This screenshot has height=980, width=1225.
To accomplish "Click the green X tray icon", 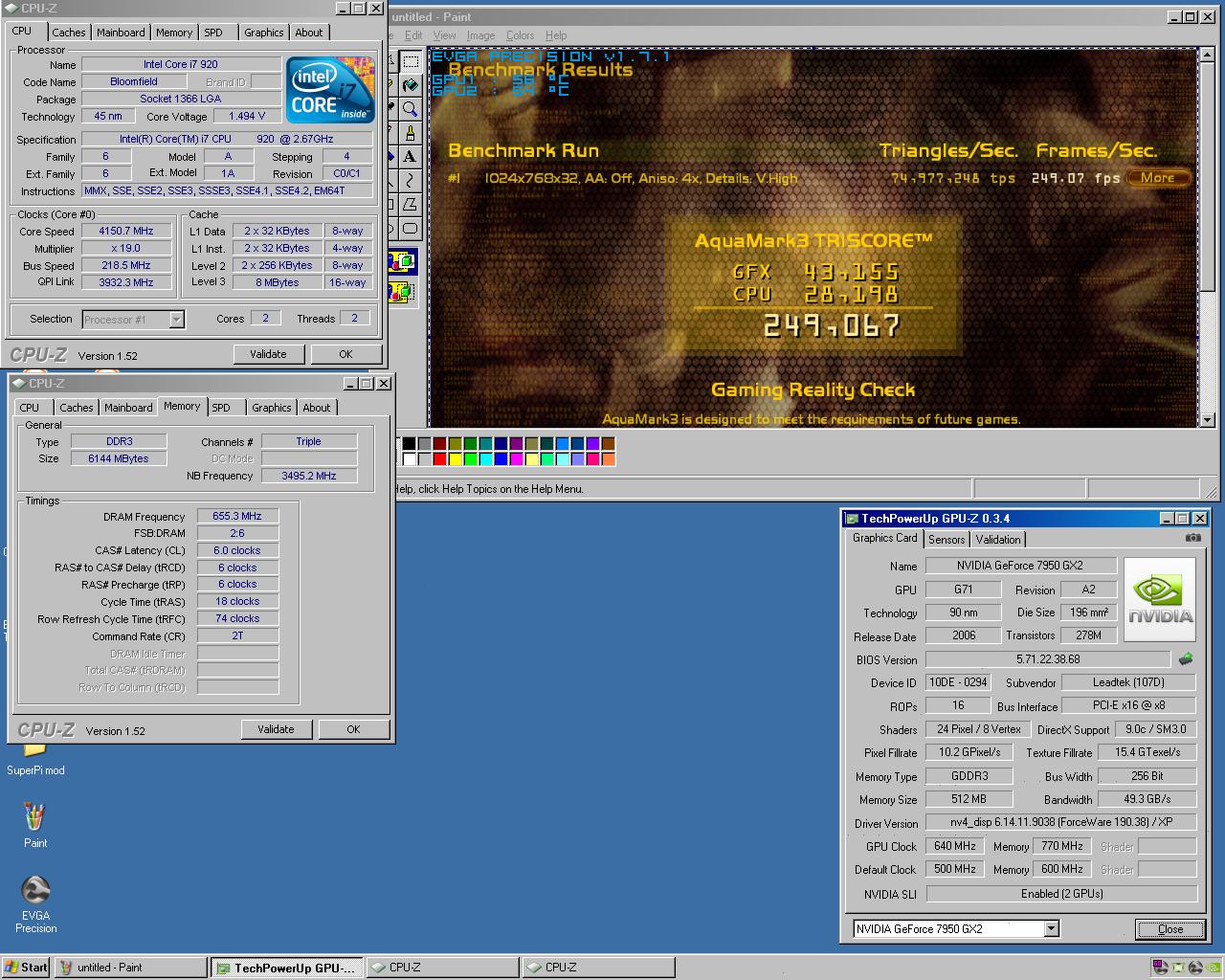I will tap(1178, 968).
